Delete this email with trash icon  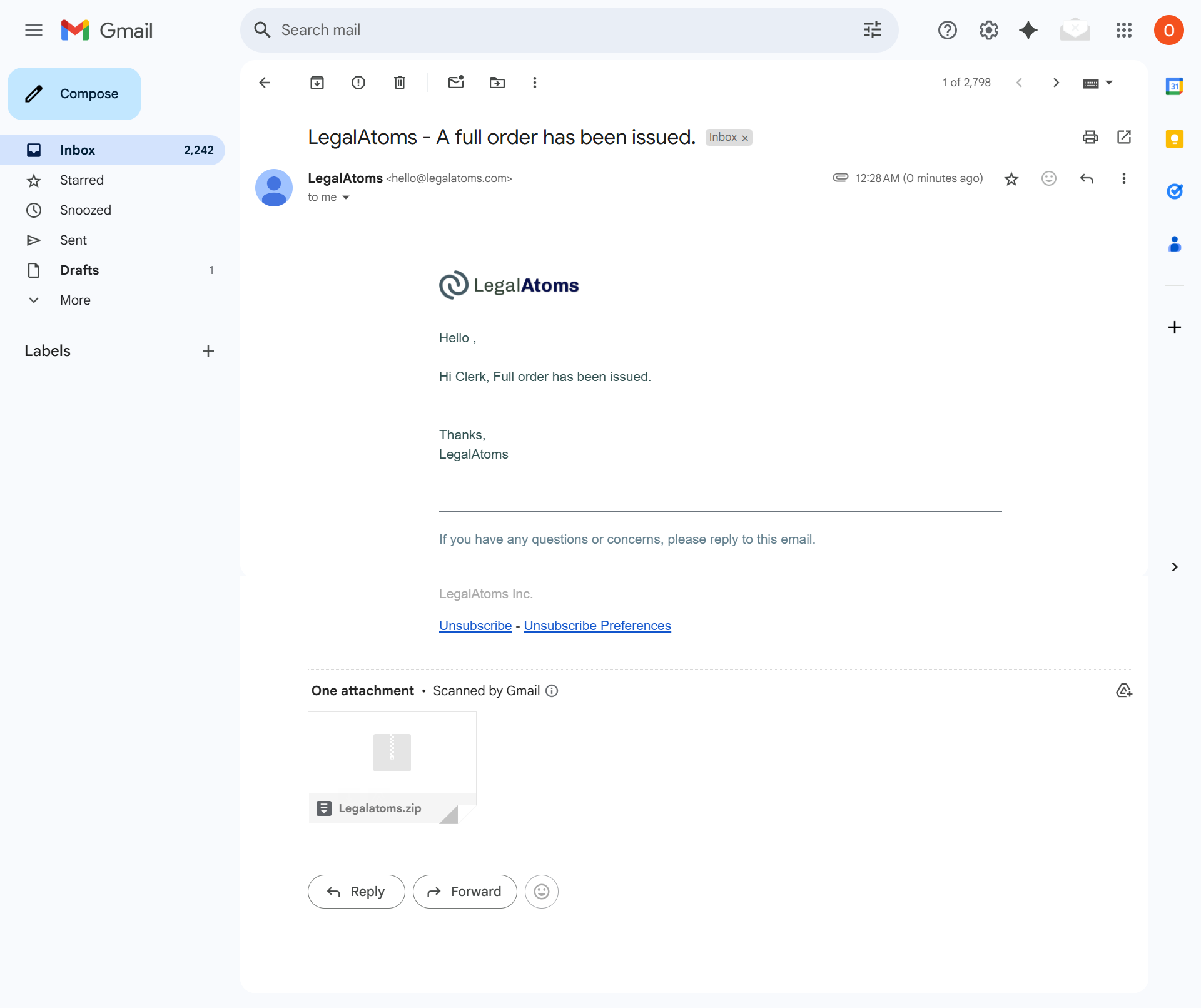pyautogui.click(x=400, y=83)
